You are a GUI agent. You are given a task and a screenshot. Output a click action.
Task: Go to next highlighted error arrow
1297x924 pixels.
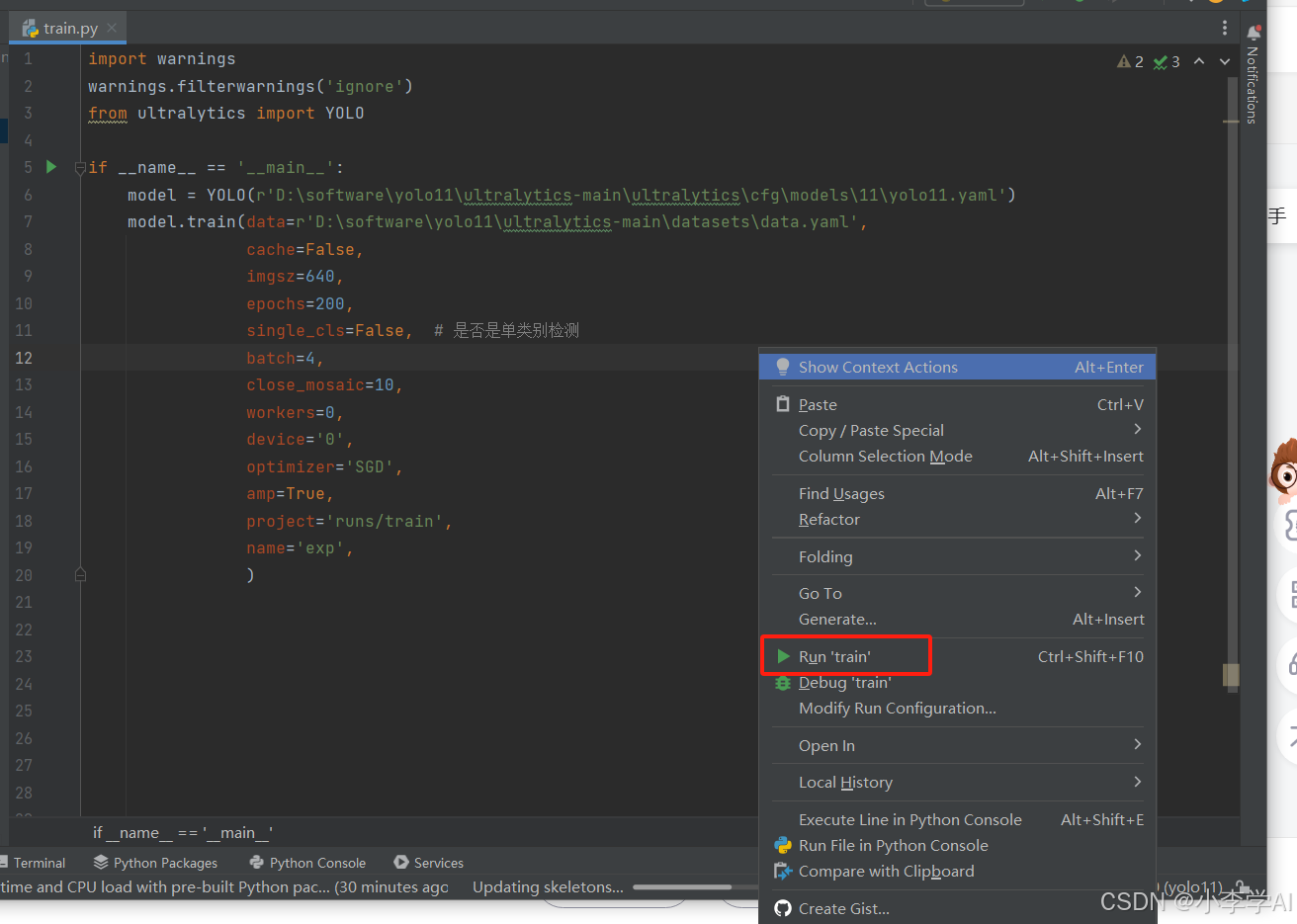pyautogui.click(x=1225, y=61)
